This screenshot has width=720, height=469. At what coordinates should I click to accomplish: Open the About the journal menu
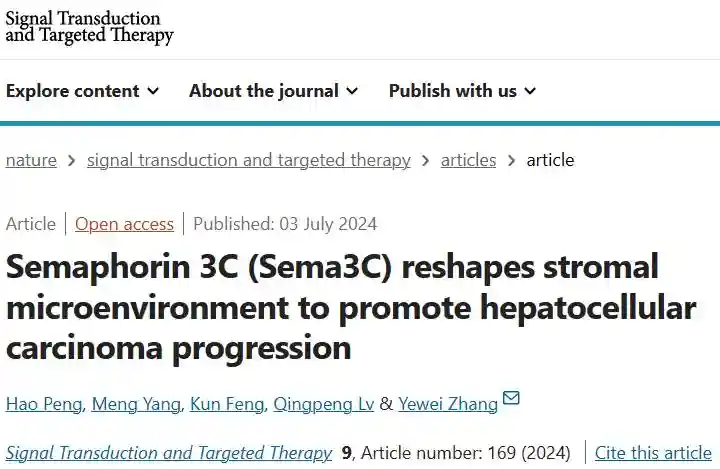(273, 91)
